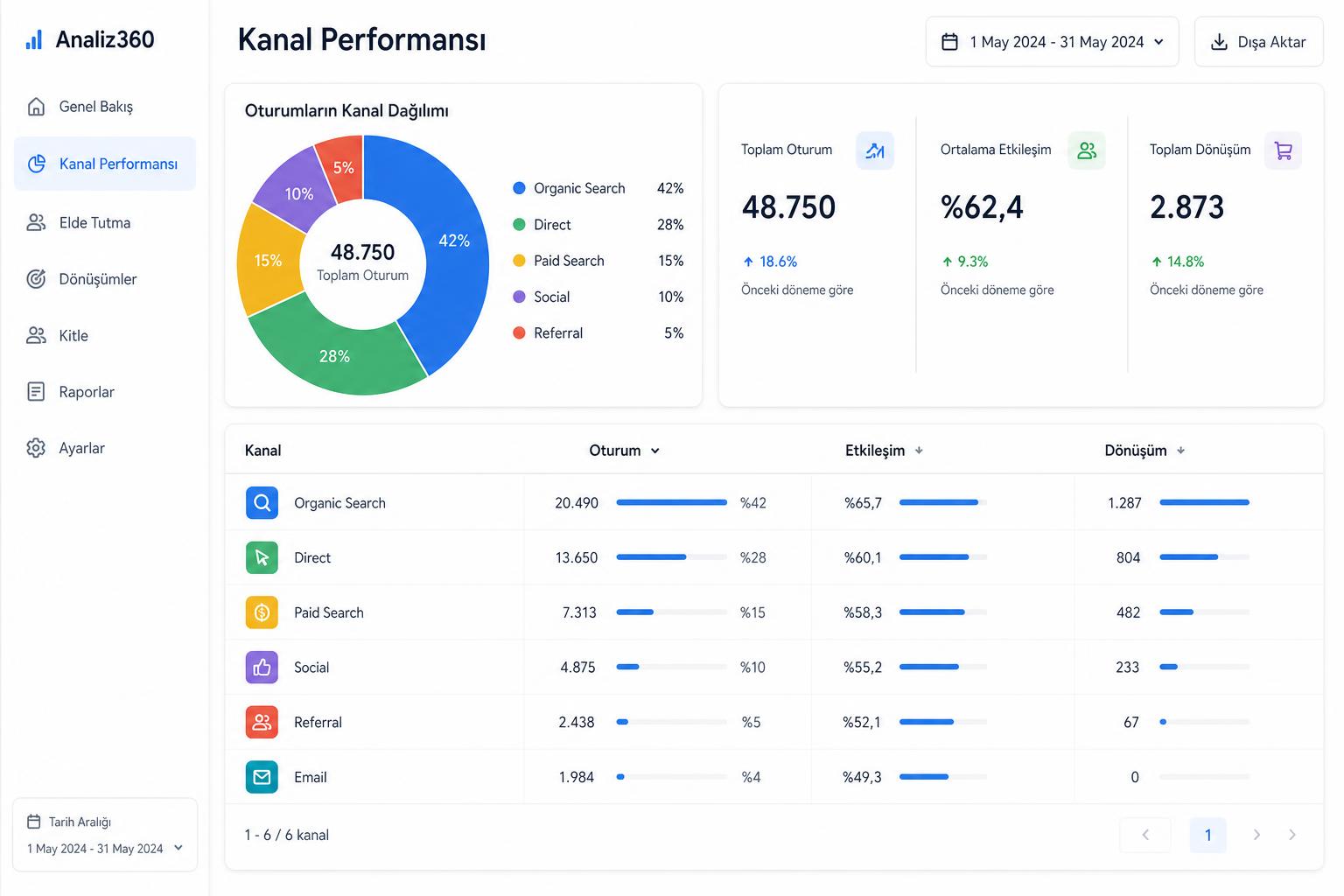Go to next page chevron
Image resolution: width=1344 pixels, height=896 pixels.
[x=1256, y=835]
